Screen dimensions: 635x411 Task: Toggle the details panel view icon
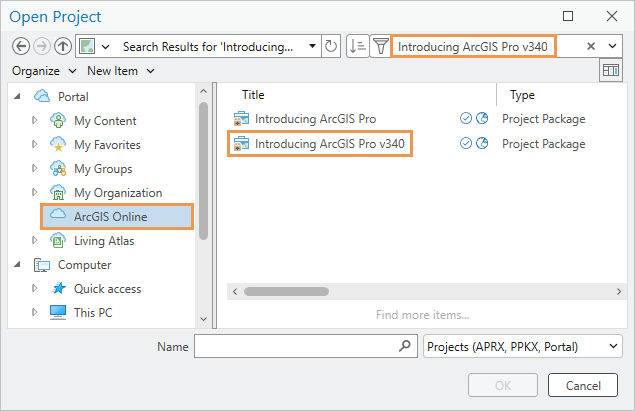609,70
